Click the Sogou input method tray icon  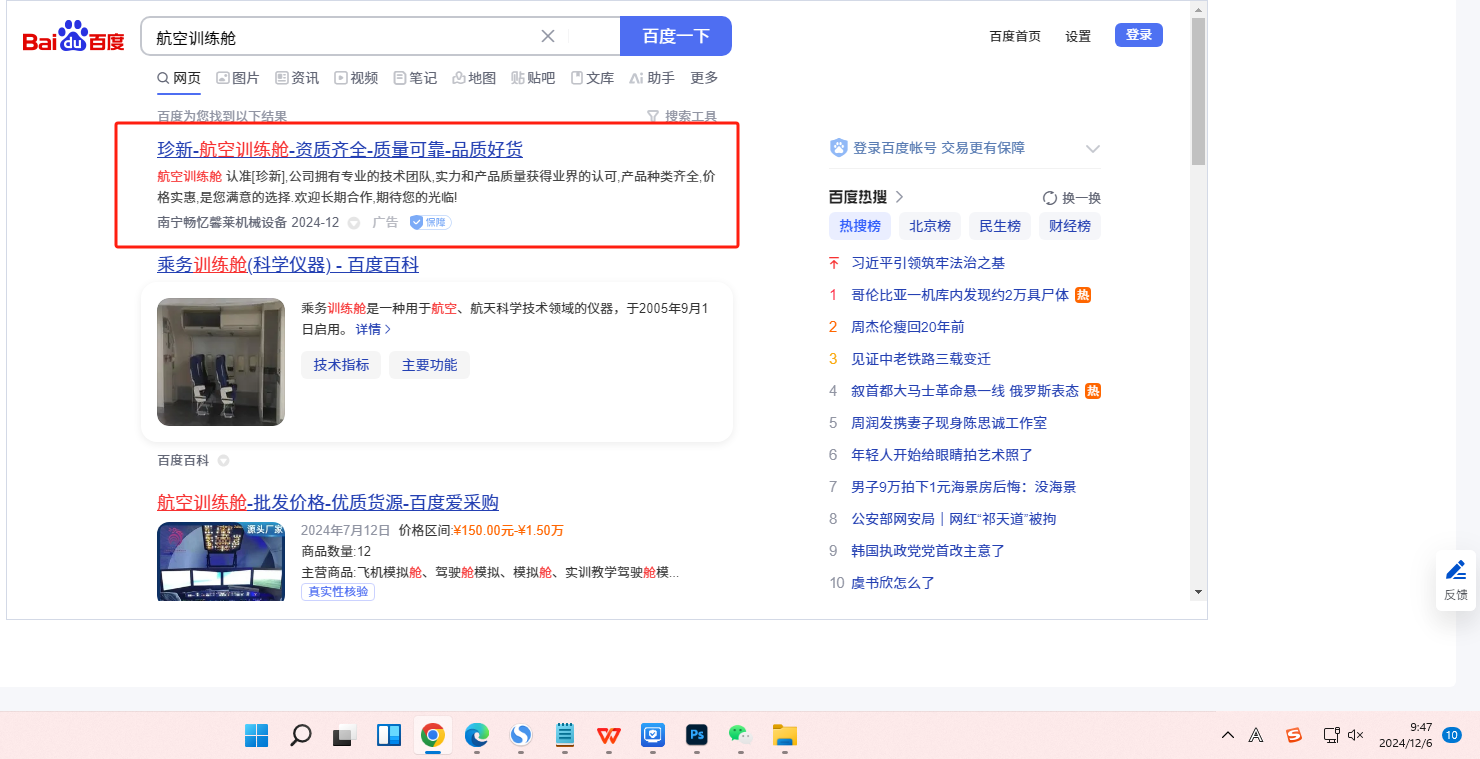(1294, 736)
